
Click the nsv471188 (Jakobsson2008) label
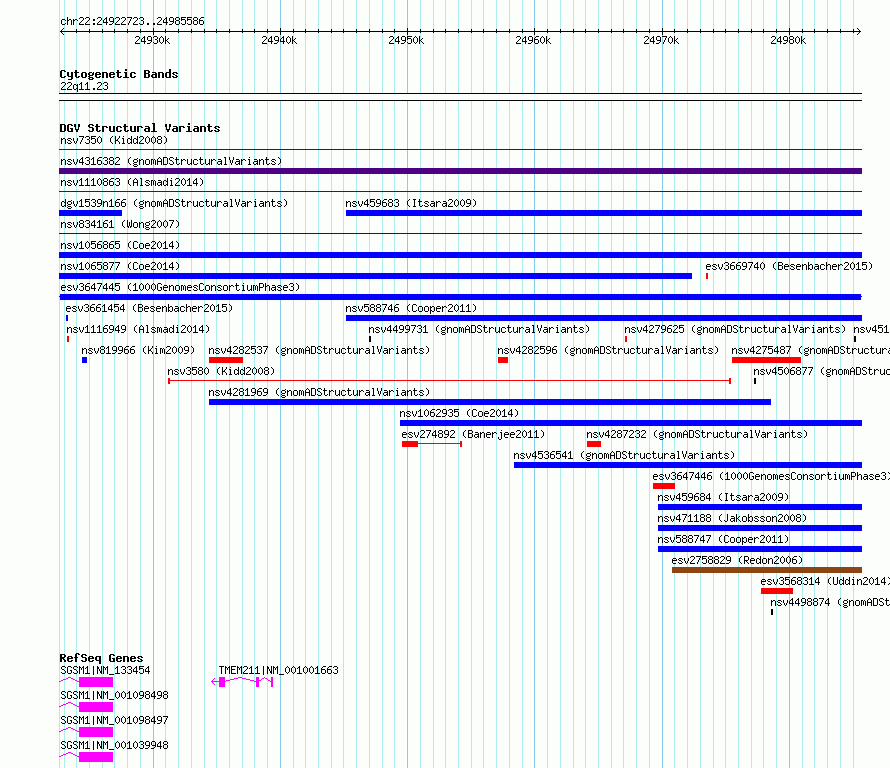point(732,518)
